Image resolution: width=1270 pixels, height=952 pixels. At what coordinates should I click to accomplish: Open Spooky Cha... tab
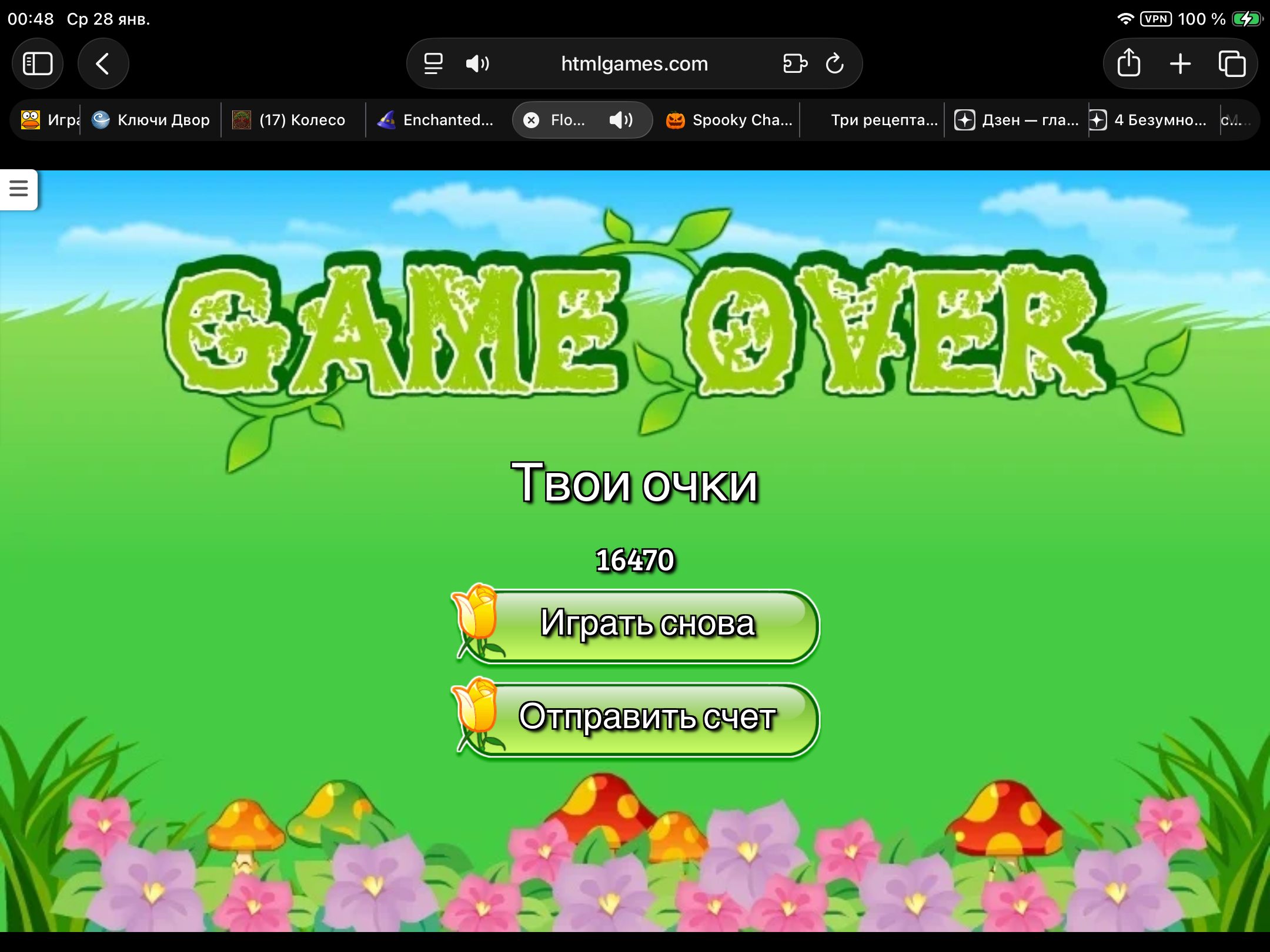tap(729, 120)
